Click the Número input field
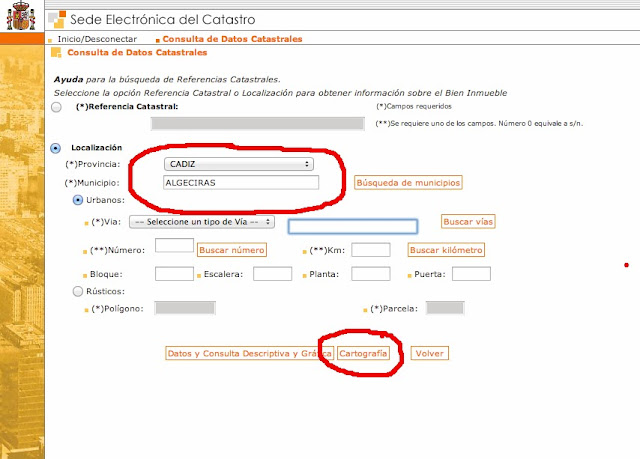Screen dimensions: 640x459 point(174,246)
